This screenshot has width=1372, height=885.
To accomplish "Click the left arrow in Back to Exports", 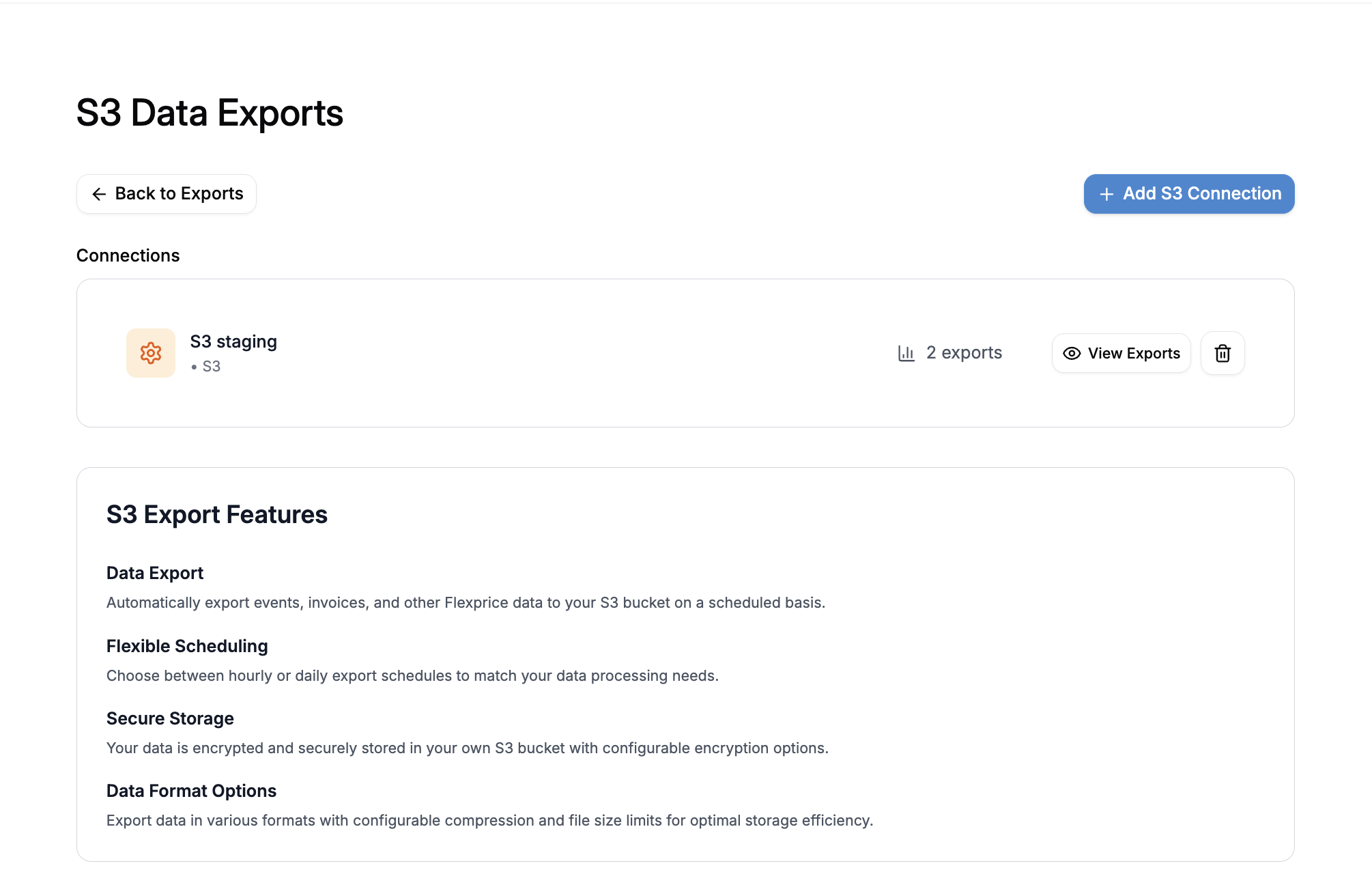I will 99,194.
